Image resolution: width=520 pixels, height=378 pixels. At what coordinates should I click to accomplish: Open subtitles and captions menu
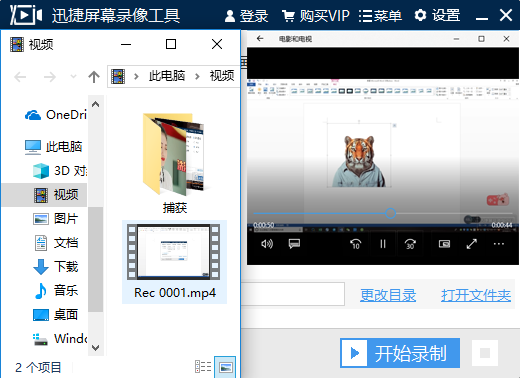pyautogui.click(x=294, y=244)
